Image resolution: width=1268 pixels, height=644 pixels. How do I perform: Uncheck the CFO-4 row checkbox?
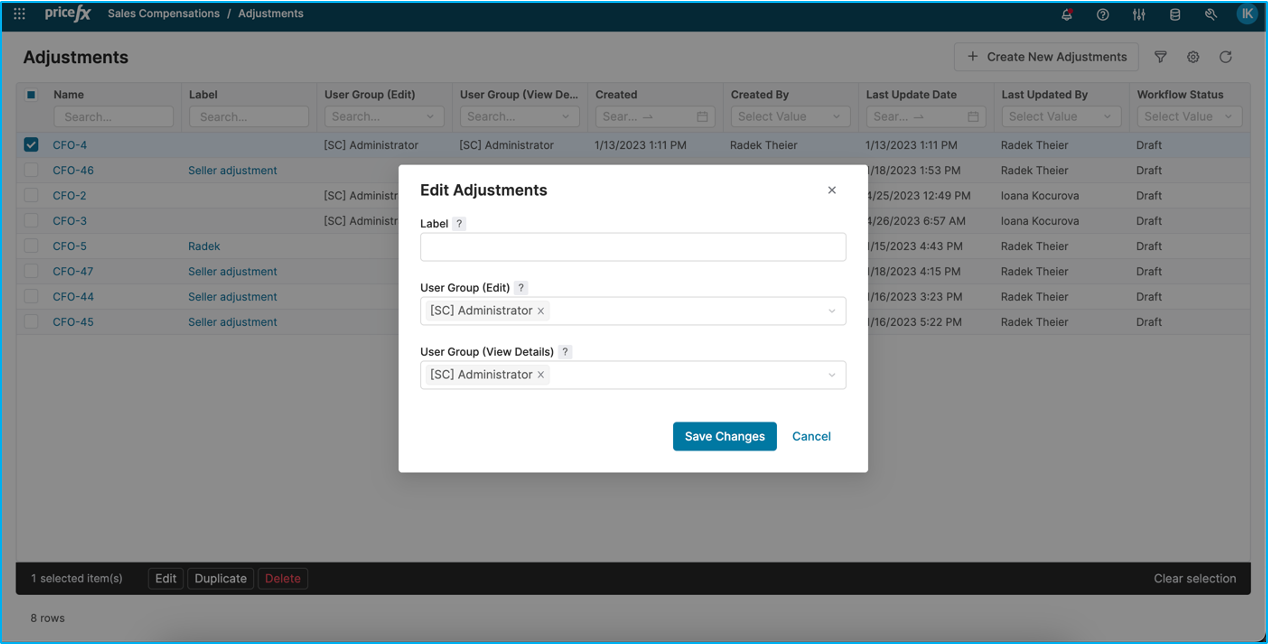[31, 145]
